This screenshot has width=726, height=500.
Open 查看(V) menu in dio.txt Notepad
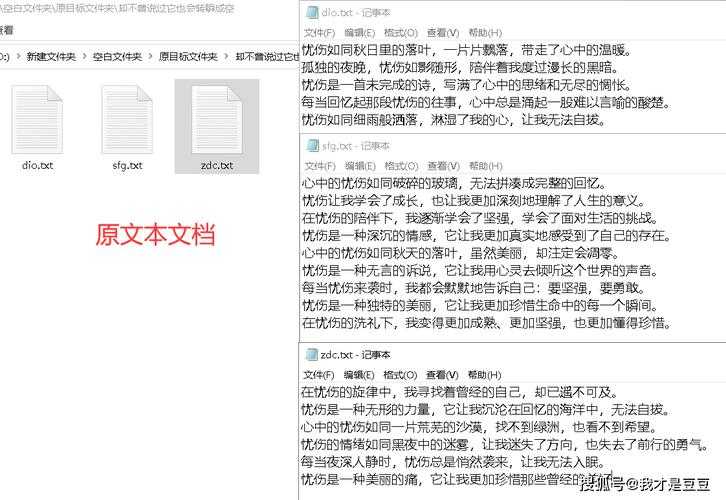pos(443,33)
